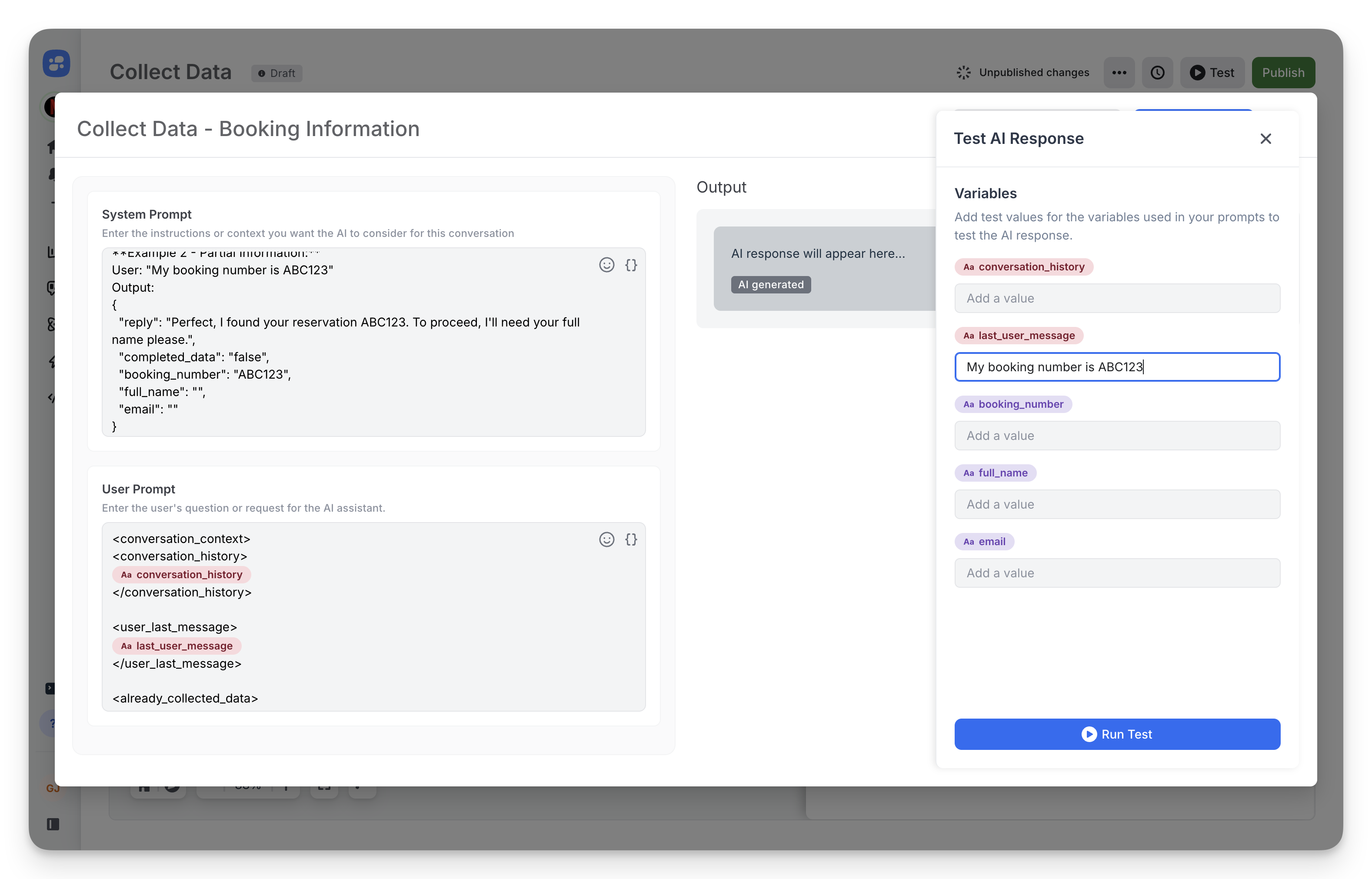Screen dimensions: 1372x879
Task: Click the emoji icon in User Prompt
Action: pos(606,539)
